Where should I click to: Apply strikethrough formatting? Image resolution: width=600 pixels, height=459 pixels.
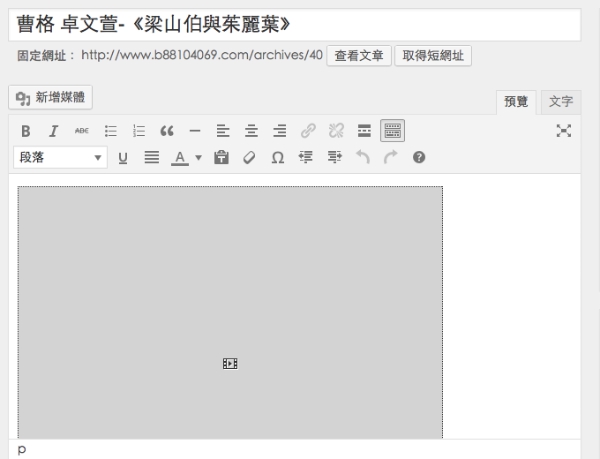pos(82,131)
